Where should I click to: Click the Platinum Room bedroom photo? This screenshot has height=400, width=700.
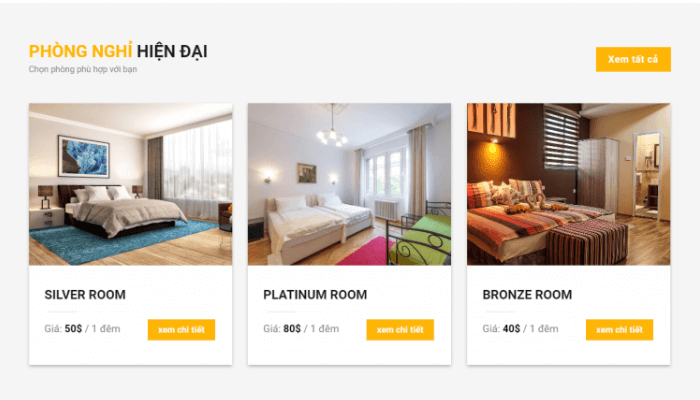349,184
